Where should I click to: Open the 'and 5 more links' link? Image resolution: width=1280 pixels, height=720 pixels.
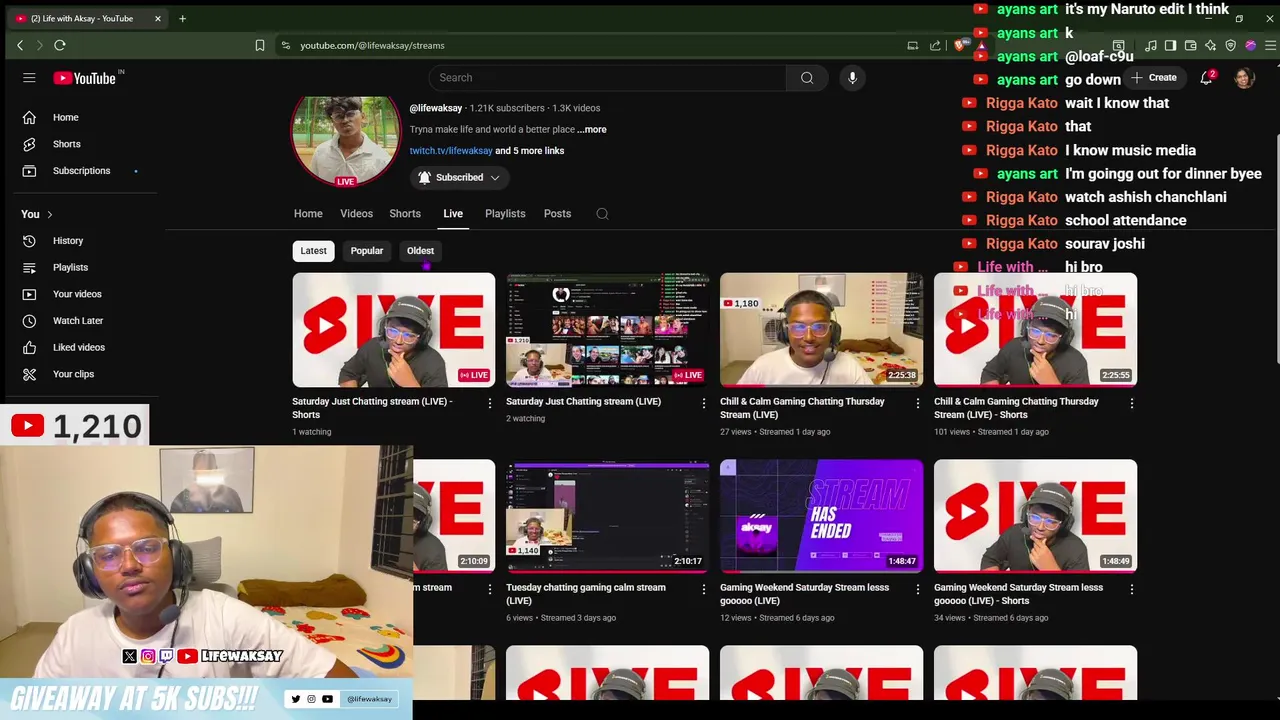530,151
